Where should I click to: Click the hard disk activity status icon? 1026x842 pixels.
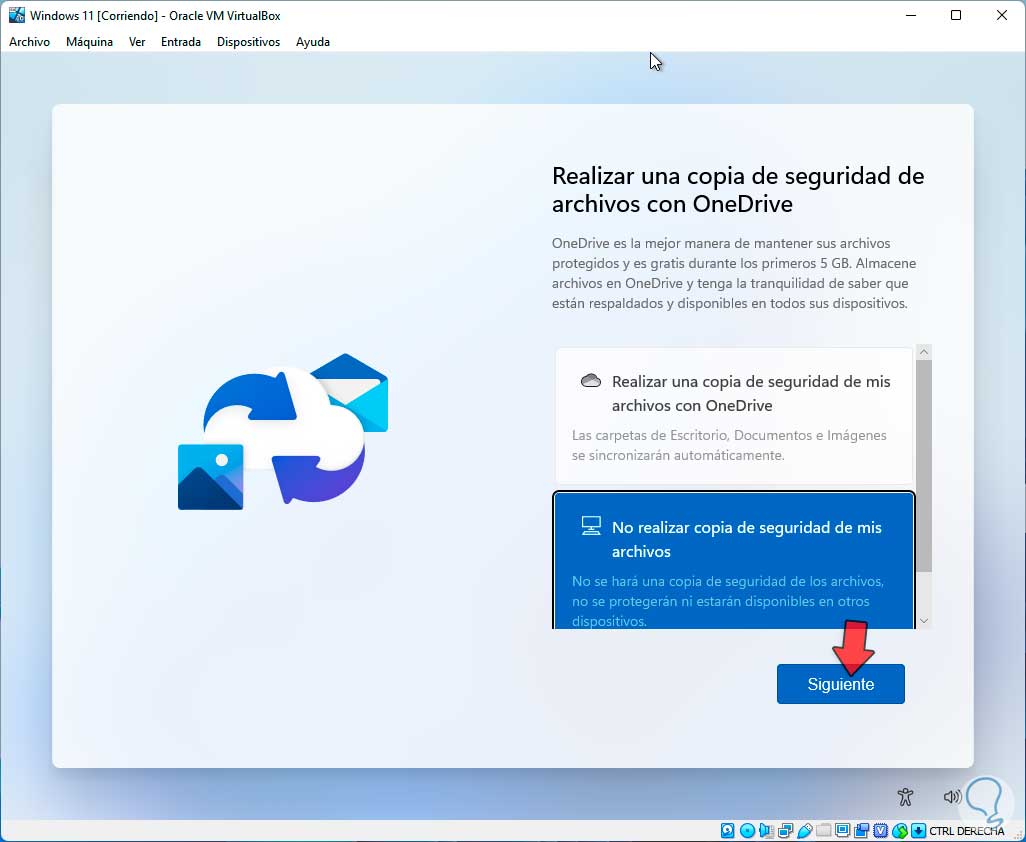pyautogui.click(x=728, y=831)
